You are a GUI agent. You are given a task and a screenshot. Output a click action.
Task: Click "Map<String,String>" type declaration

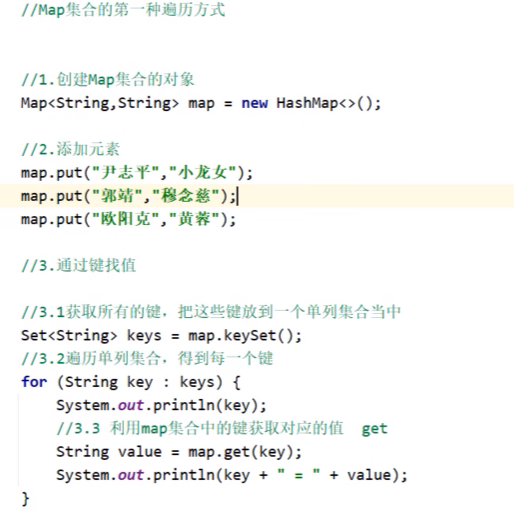click(x=100, y=103)
